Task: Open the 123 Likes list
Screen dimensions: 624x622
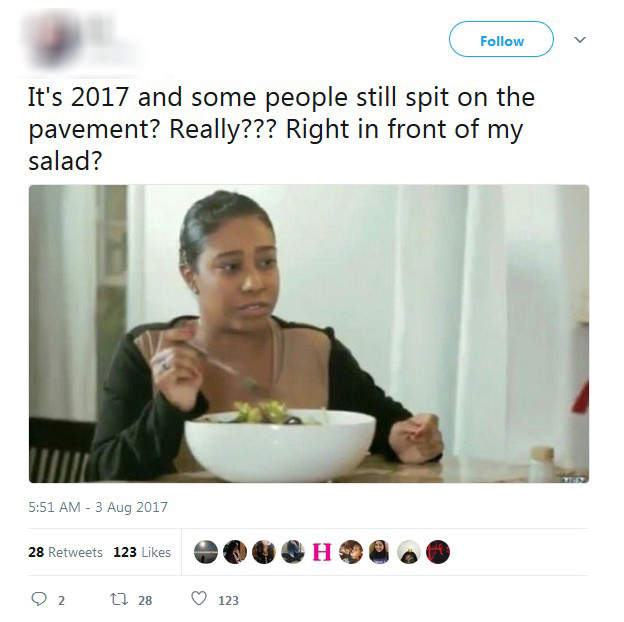Action: point(142,552)
